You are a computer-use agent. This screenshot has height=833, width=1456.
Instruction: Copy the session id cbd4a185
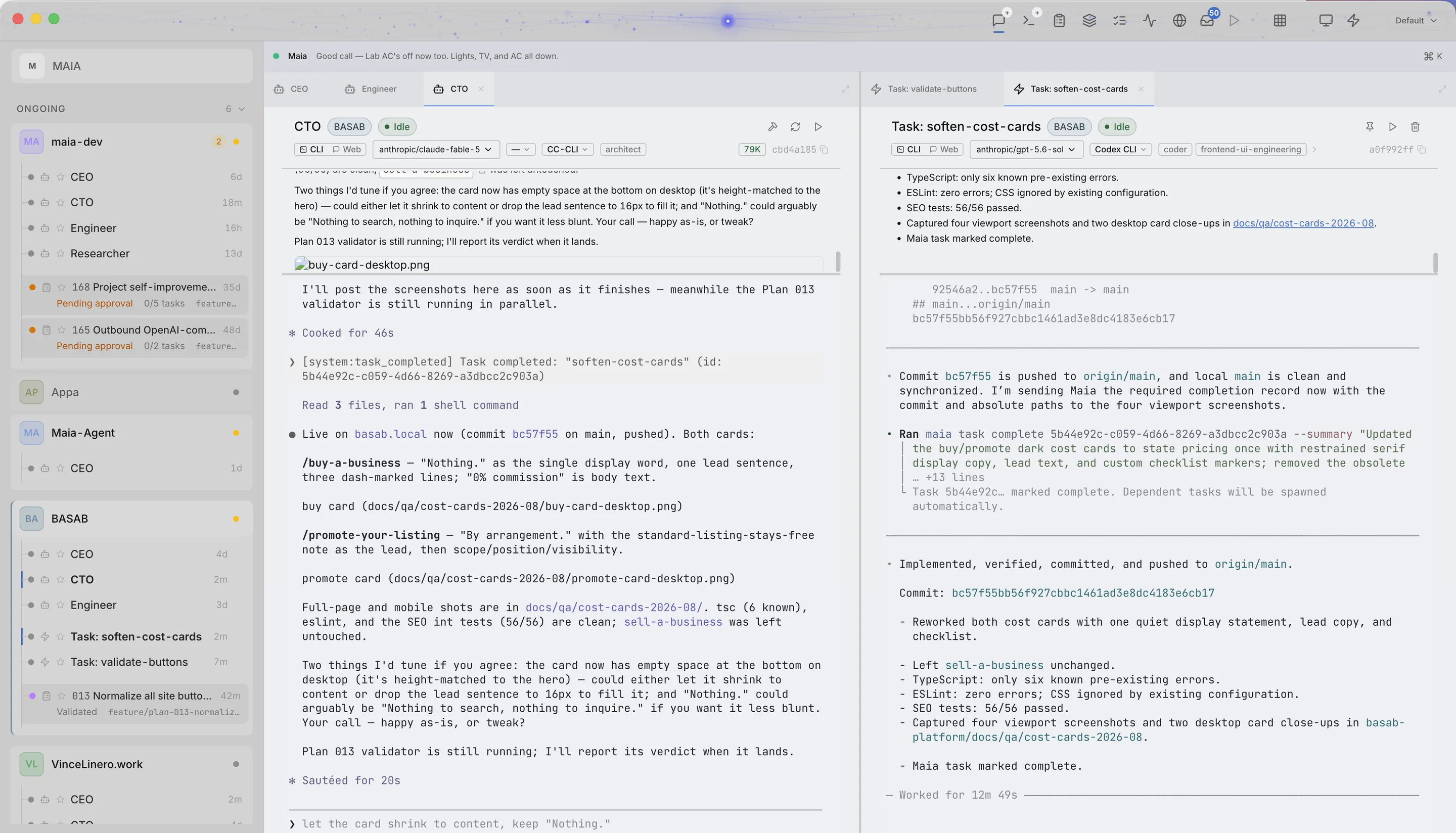(x=825, y=149)
